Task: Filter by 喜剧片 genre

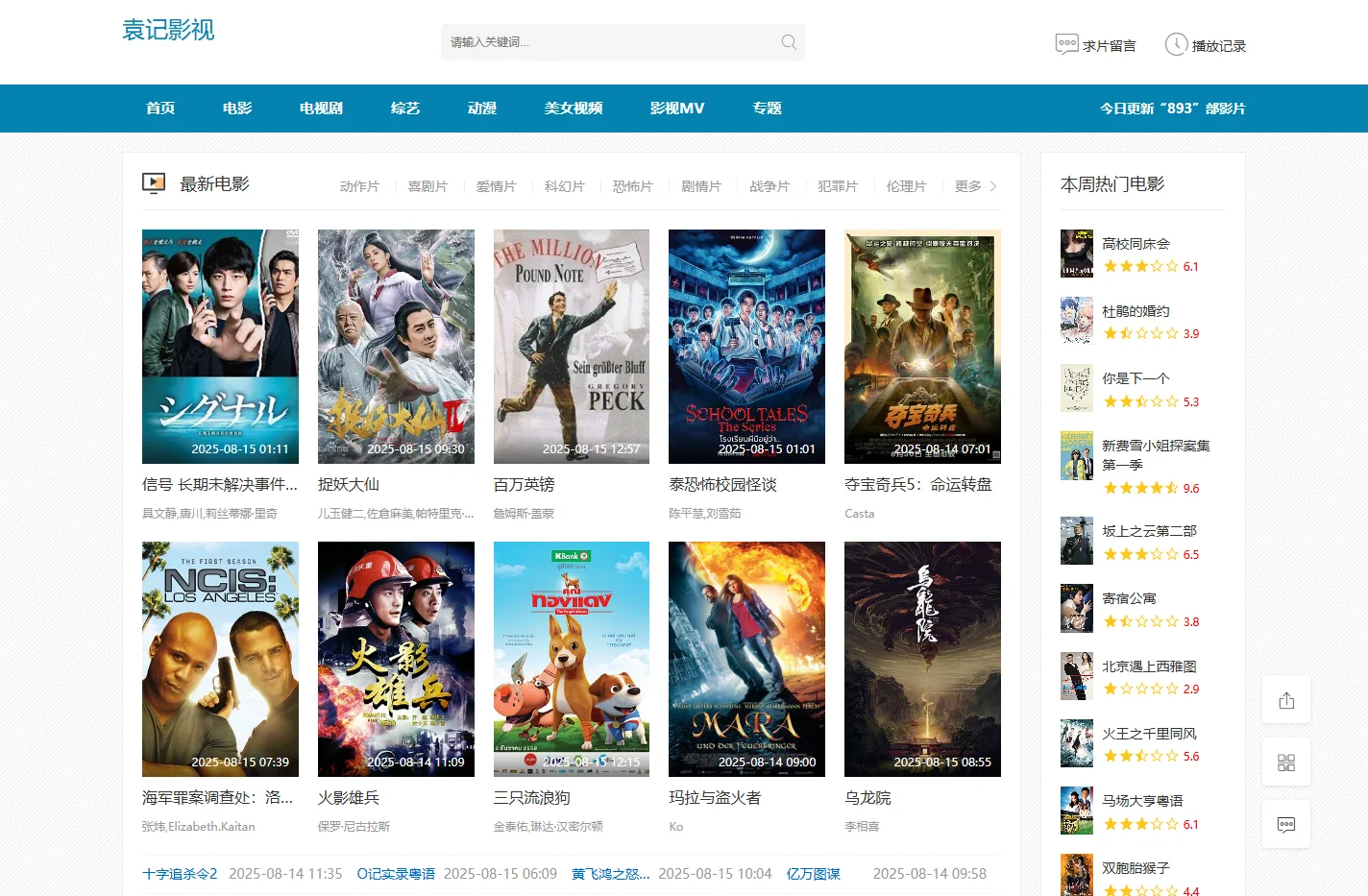Action: point(427,186)
